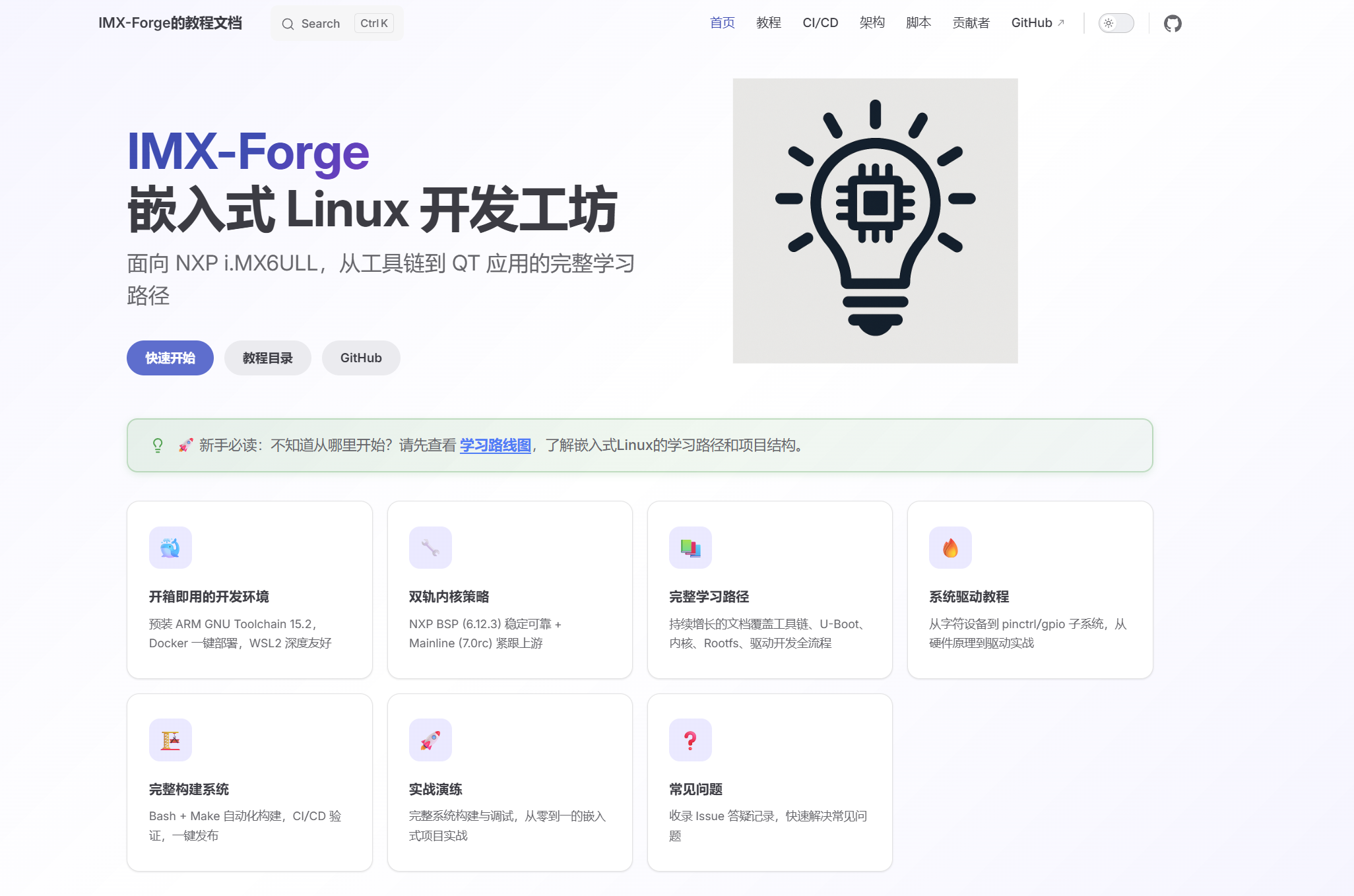Click the question mark icon on 常见问题 card
Image resolution: width=1354 pixels, height=896 pixels.
pos(690,740)
